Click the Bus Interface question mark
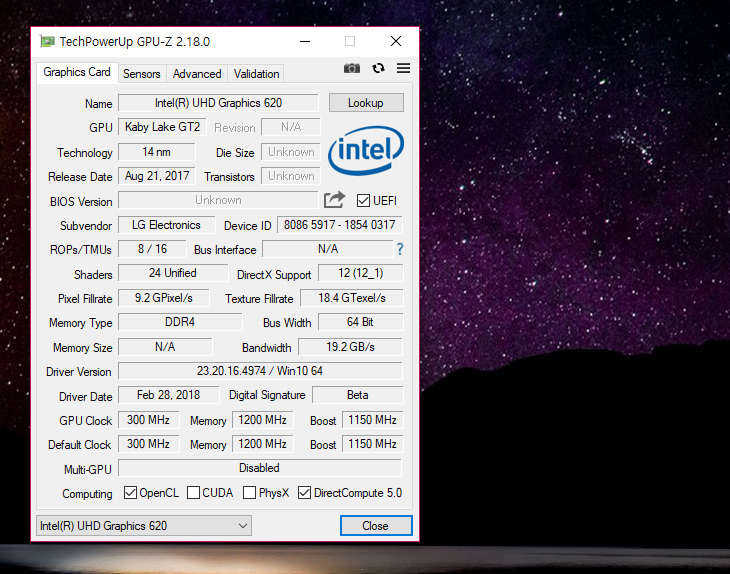This screenshot has width=730, height=574. (400, 249)
